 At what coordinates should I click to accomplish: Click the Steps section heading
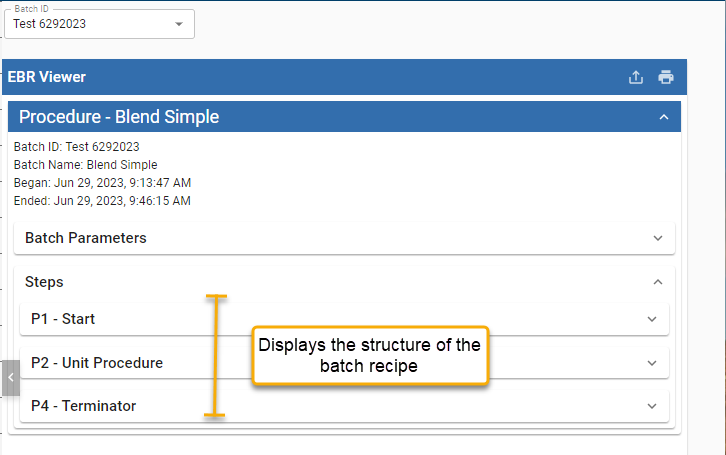click(x=44, y=282)
